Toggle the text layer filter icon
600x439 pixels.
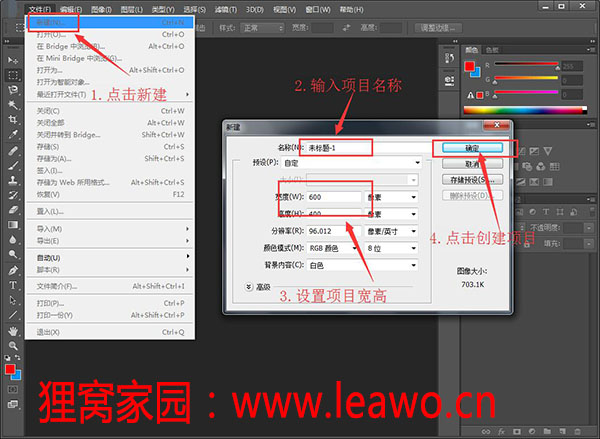click(546, 212)
